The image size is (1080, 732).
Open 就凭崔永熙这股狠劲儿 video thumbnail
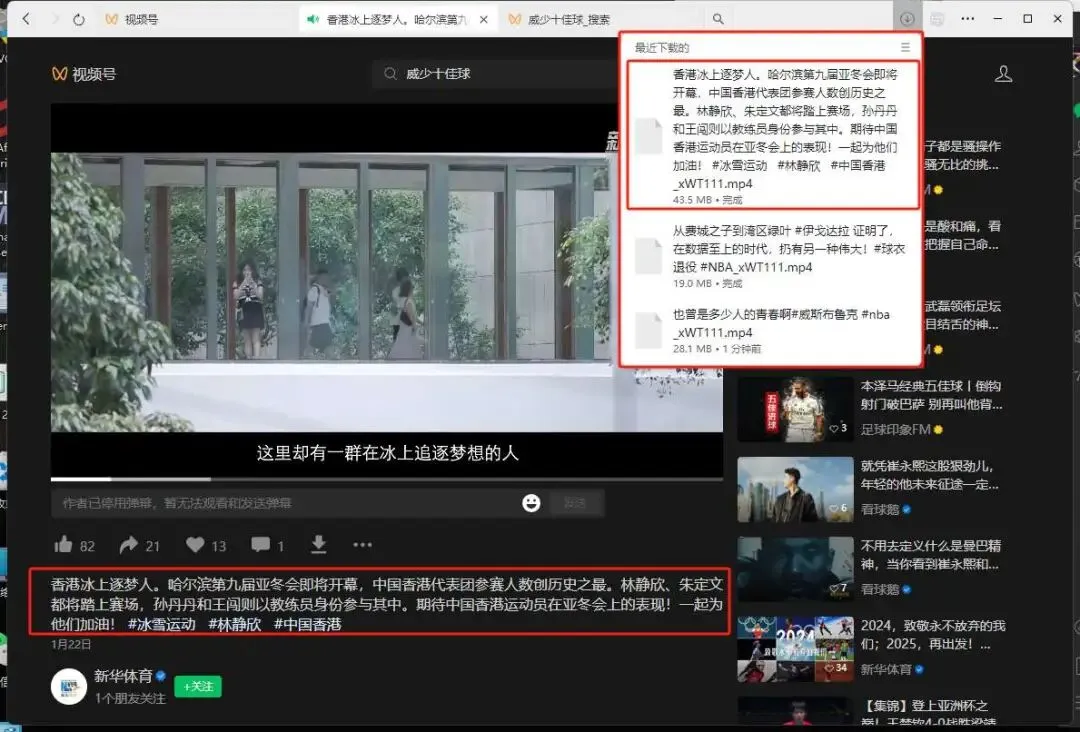(x=795, y=490)
